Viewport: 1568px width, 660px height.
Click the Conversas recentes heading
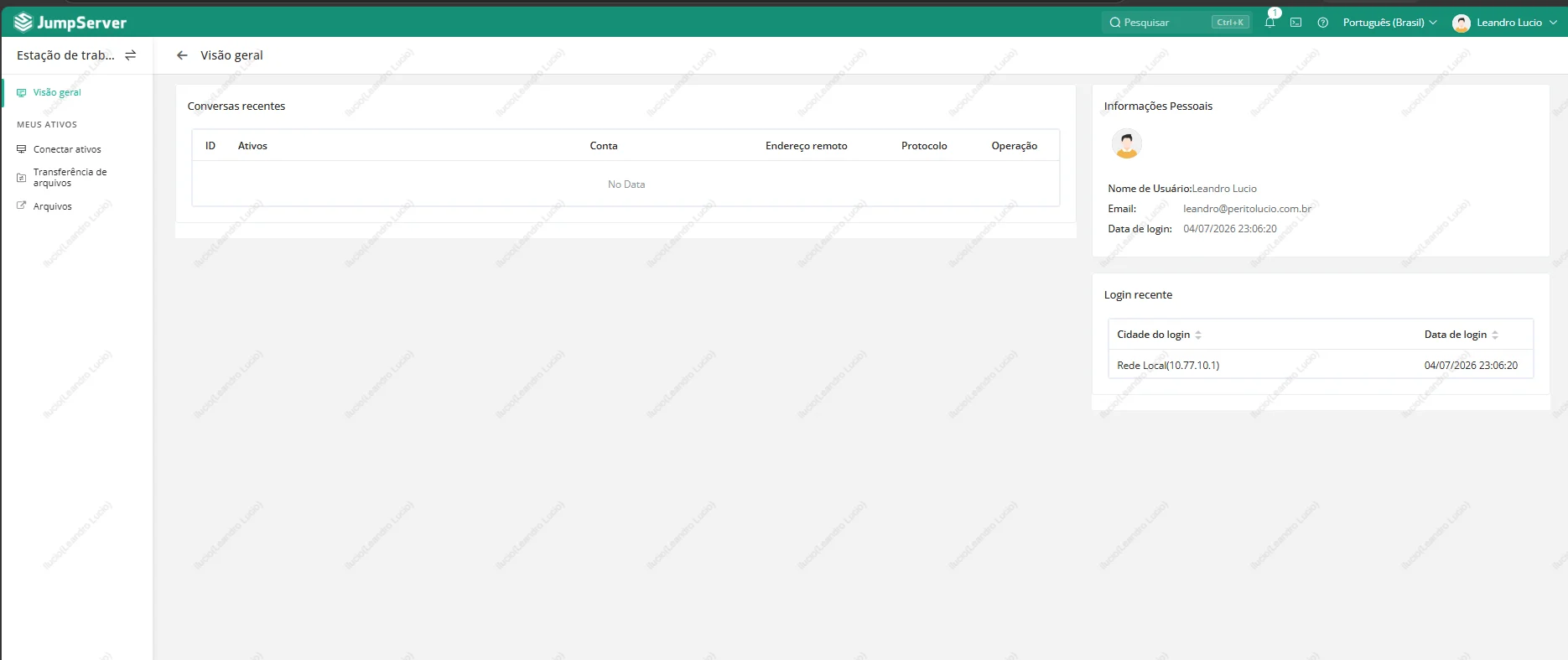[x=236, y=107]
